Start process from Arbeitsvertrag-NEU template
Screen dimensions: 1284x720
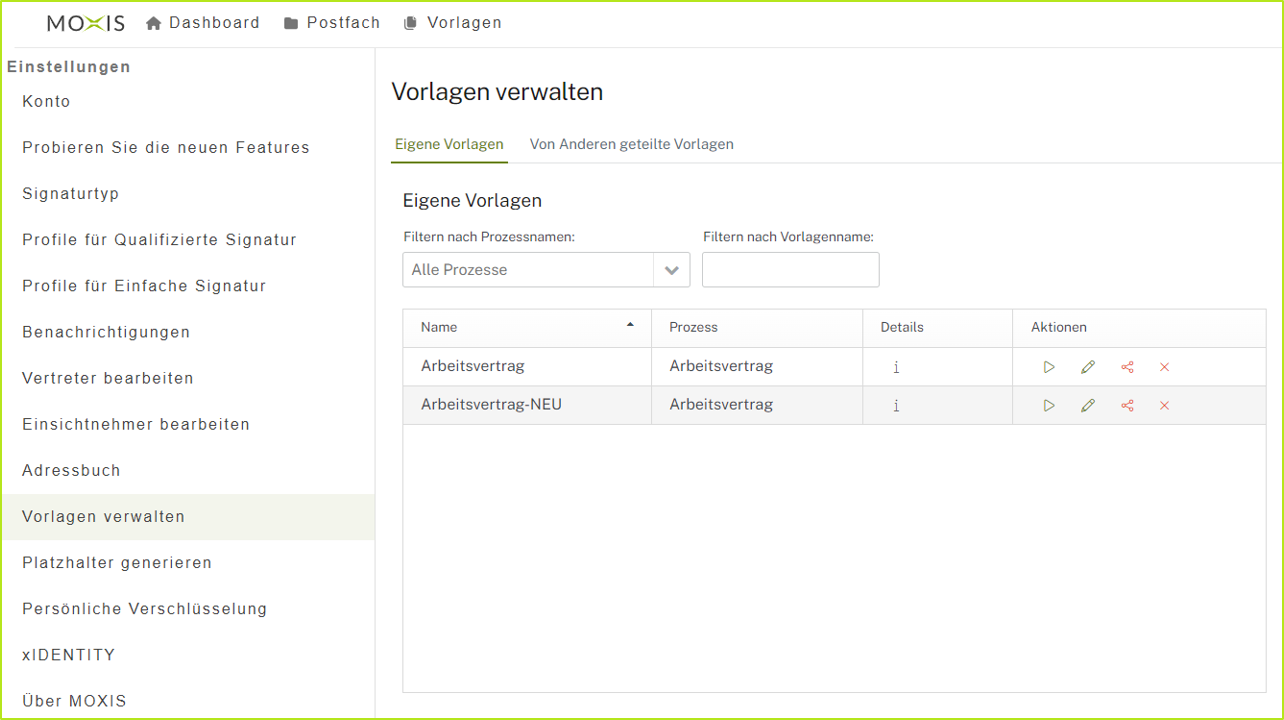tap(1048, 405)
